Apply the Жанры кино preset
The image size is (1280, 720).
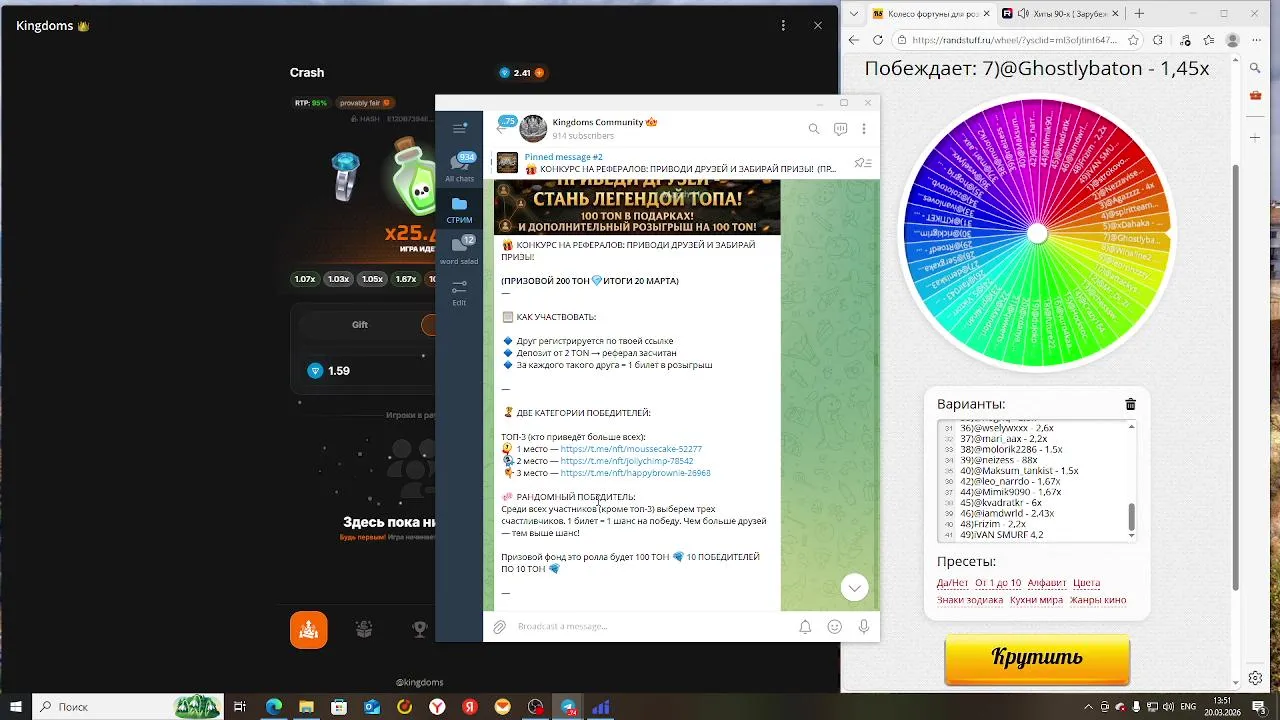[1098, 600]
